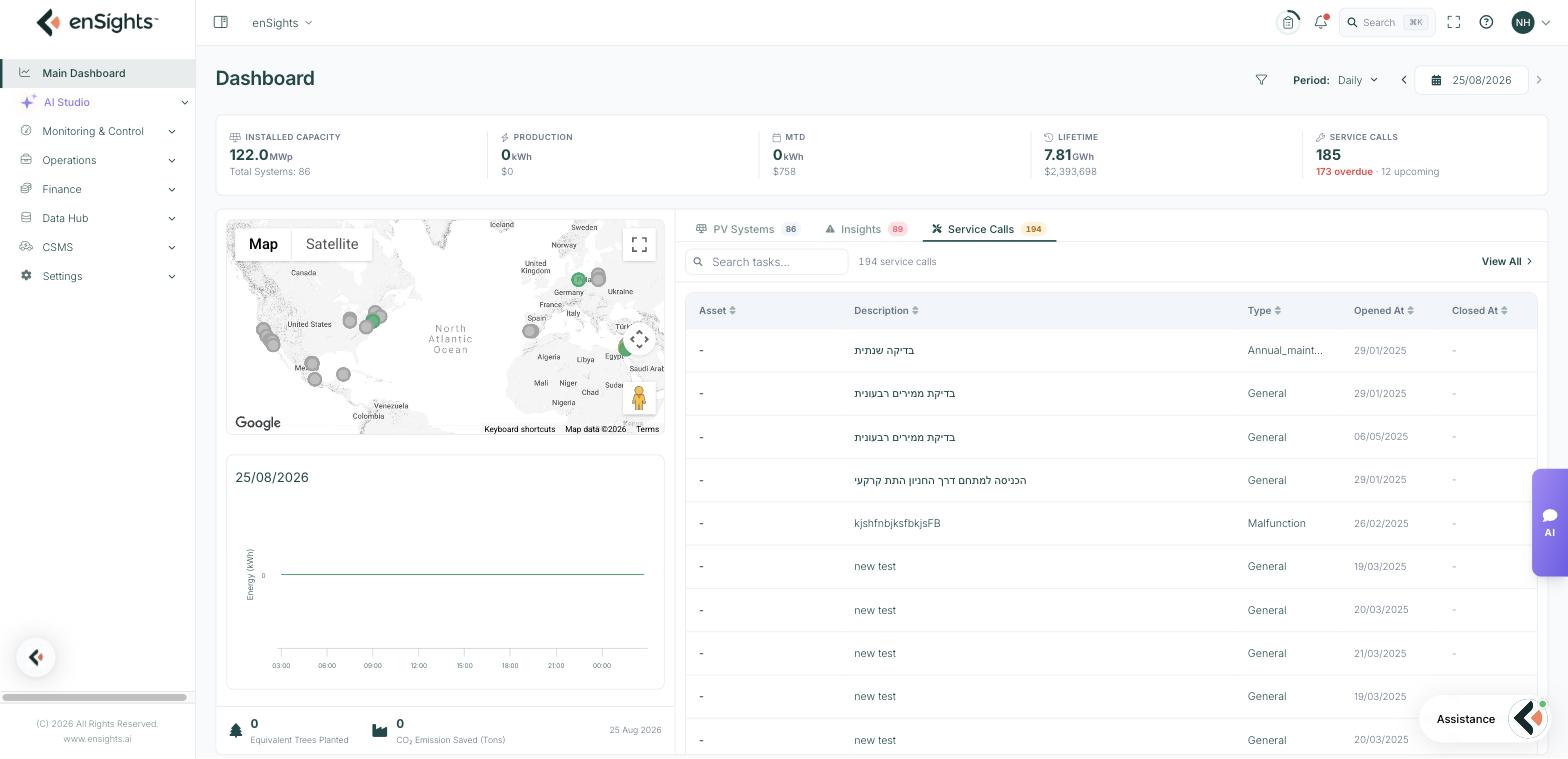Screen dimensions: 1568x759
Task: Select the Service Calls tab
Action: tap(989, 229)
